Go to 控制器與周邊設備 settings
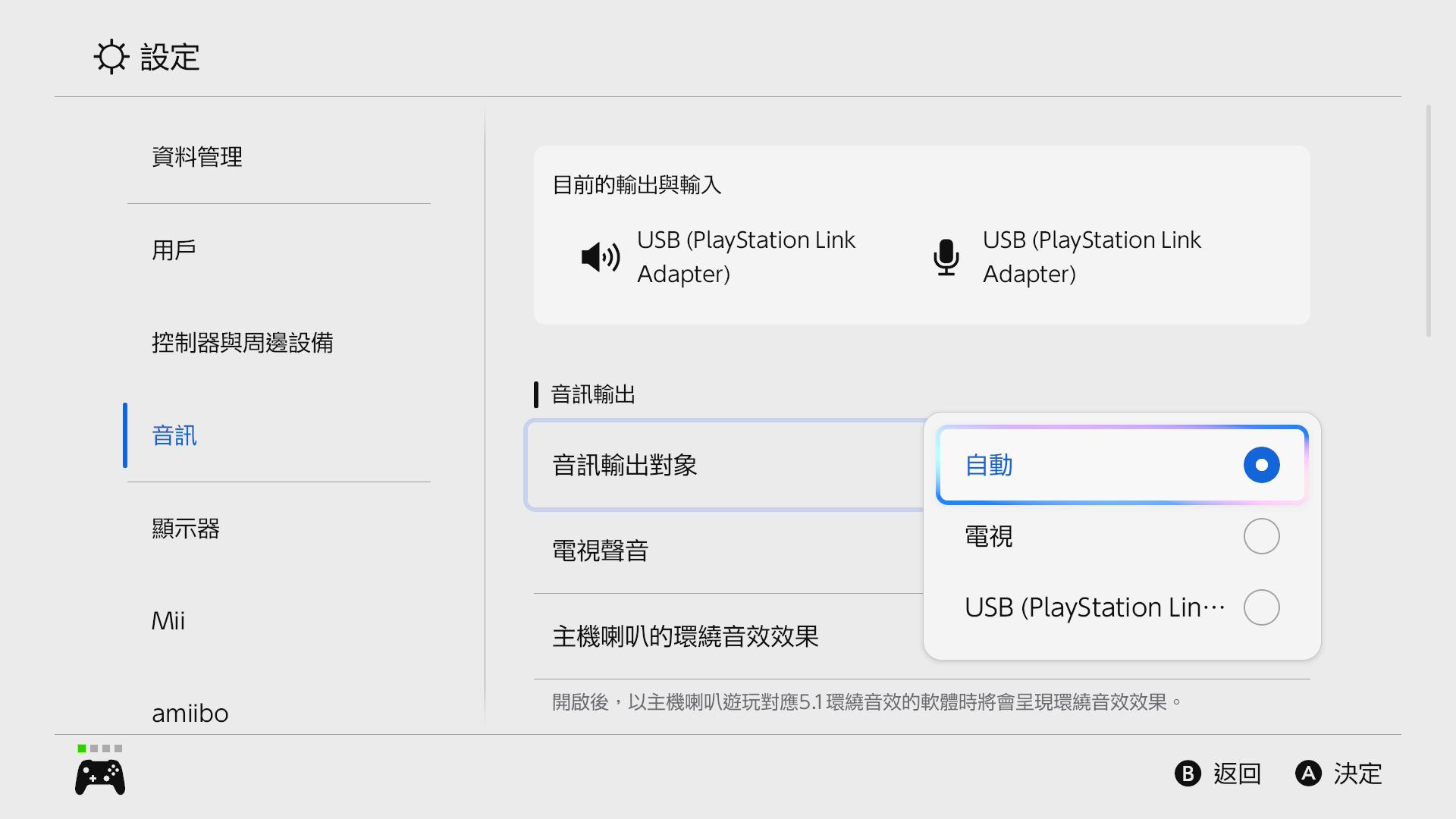This screenshot has width=1456, height=819. 243,343
